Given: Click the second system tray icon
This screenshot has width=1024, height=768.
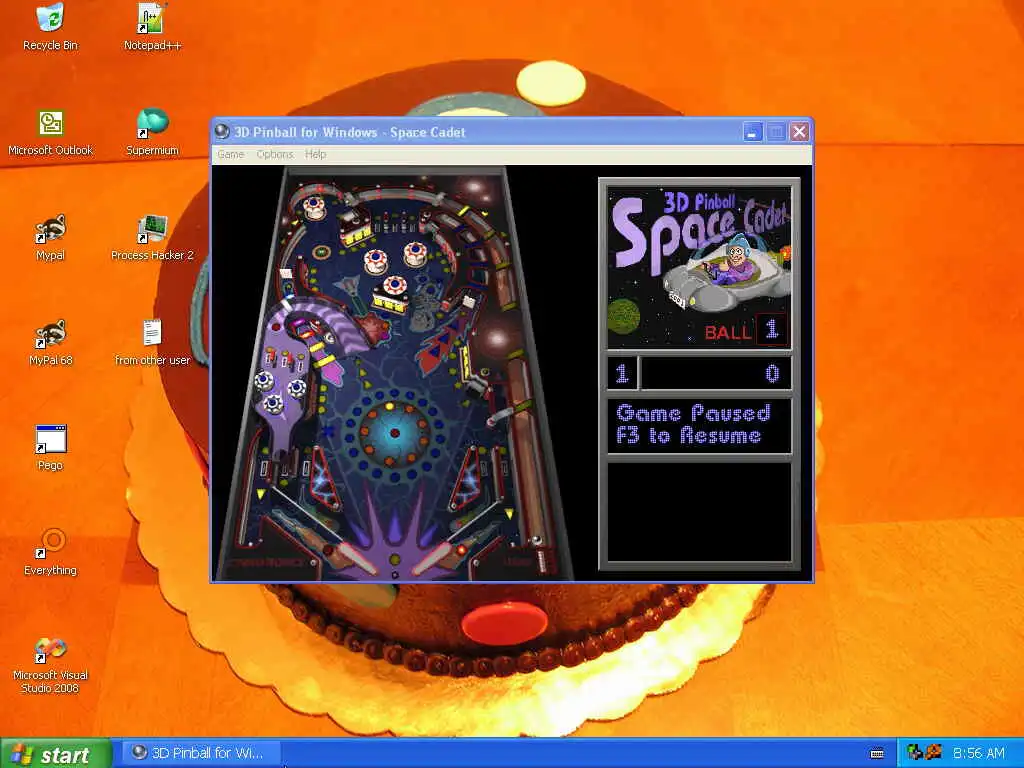Looking at the screenshot, I should click(x=934, y=753).
